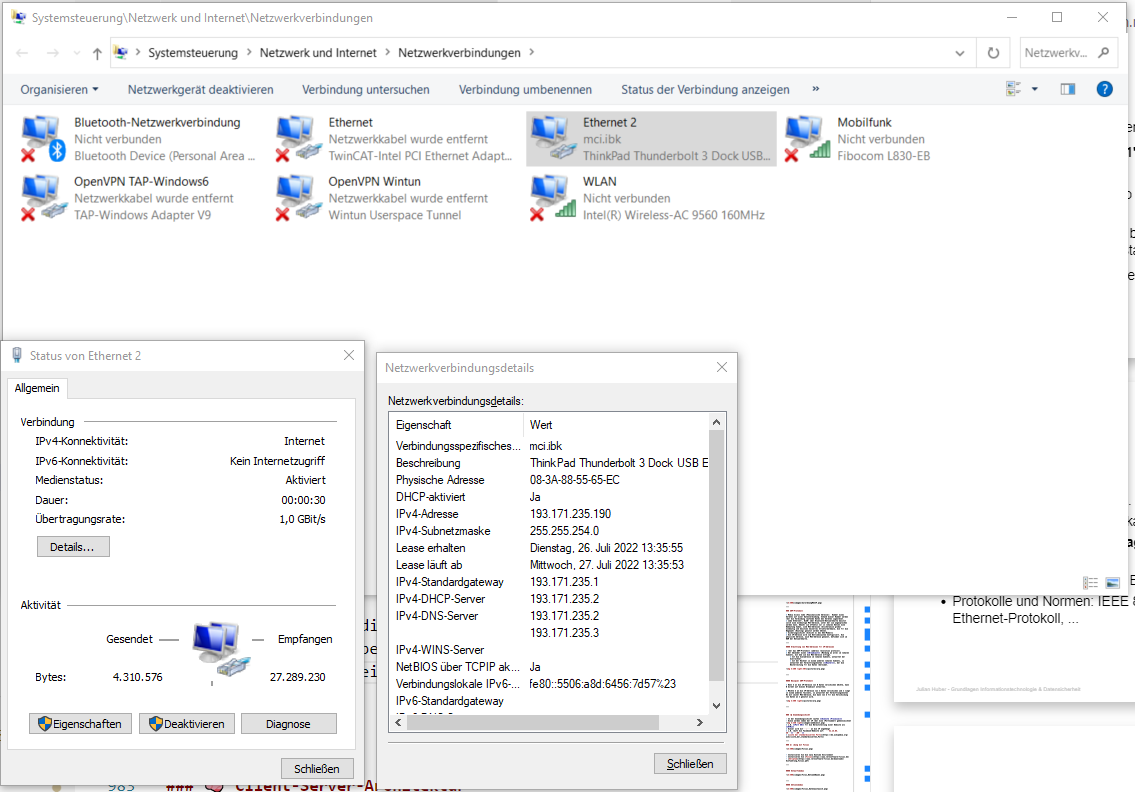Open the Details... button in status window
1135x792 pixels.
coord(73,547)
